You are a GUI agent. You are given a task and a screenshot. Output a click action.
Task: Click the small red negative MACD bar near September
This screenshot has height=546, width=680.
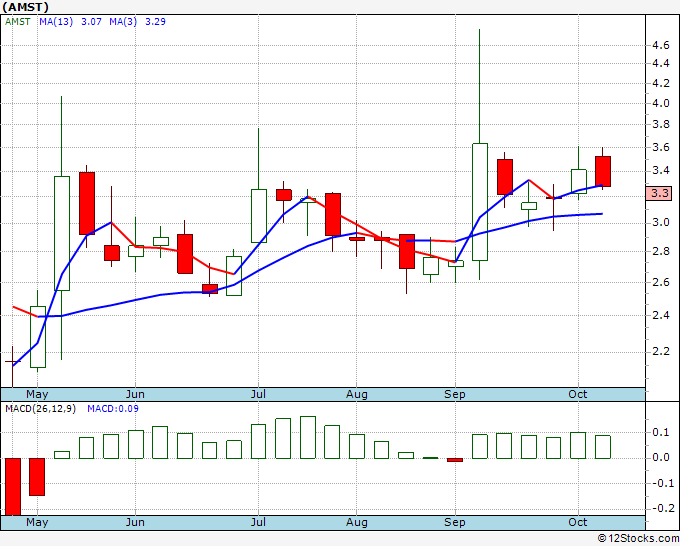click(455, 460)
